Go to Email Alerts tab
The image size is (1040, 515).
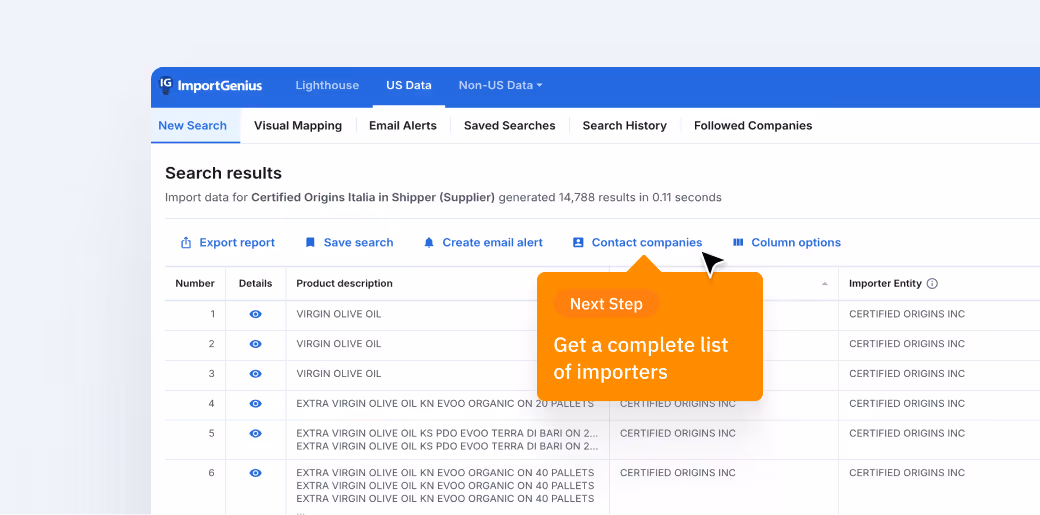[x=403, y=125]
